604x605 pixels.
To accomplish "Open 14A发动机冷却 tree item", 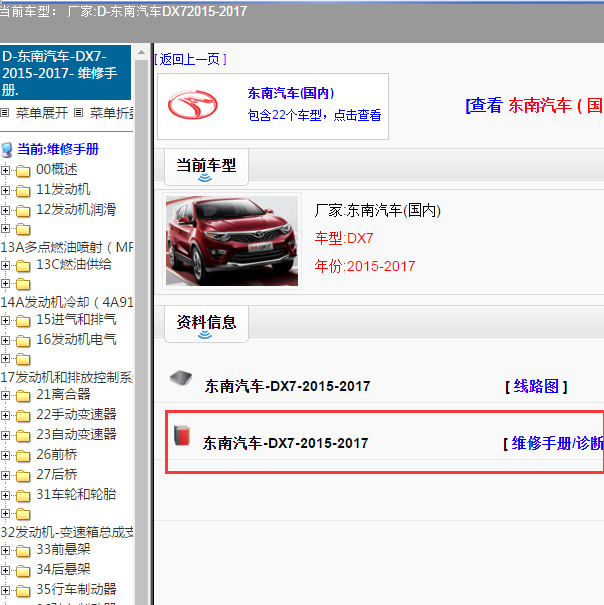I will click(x=66, y=302).
